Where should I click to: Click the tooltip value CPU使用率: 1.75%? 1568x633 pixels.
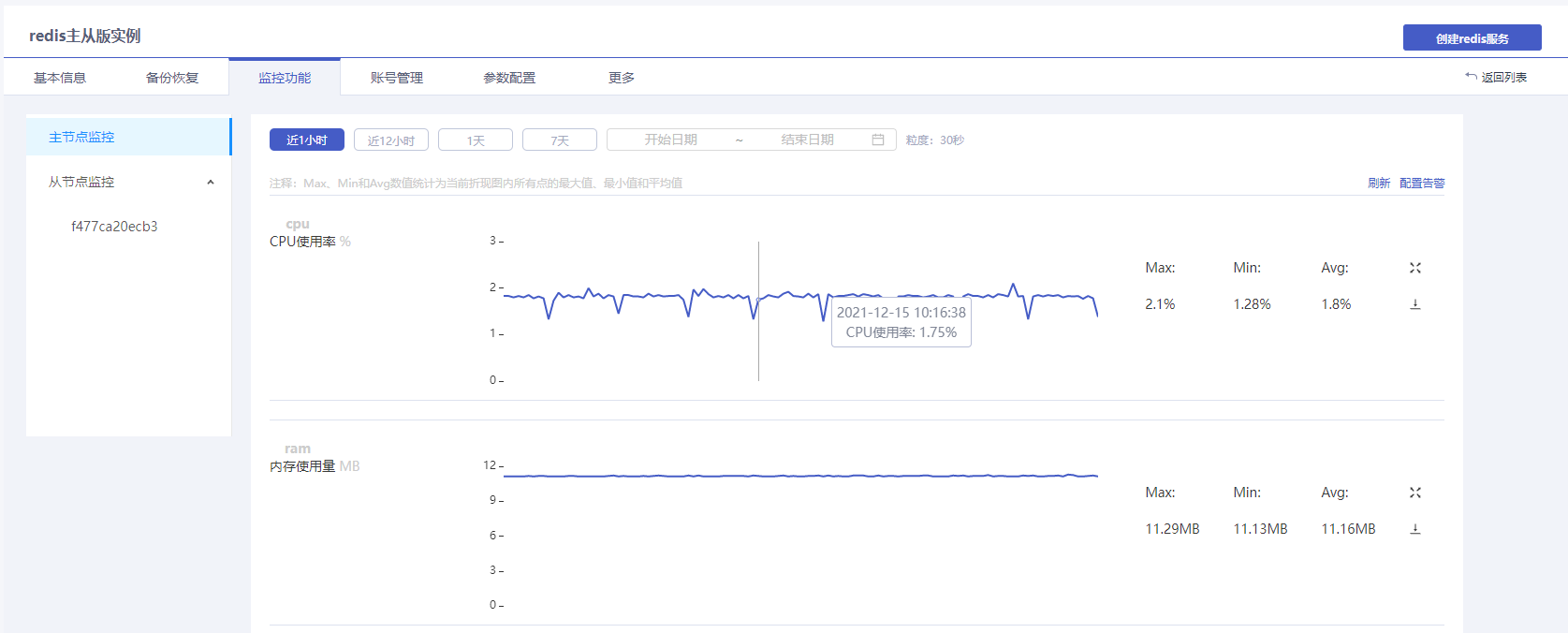(901, 332)
